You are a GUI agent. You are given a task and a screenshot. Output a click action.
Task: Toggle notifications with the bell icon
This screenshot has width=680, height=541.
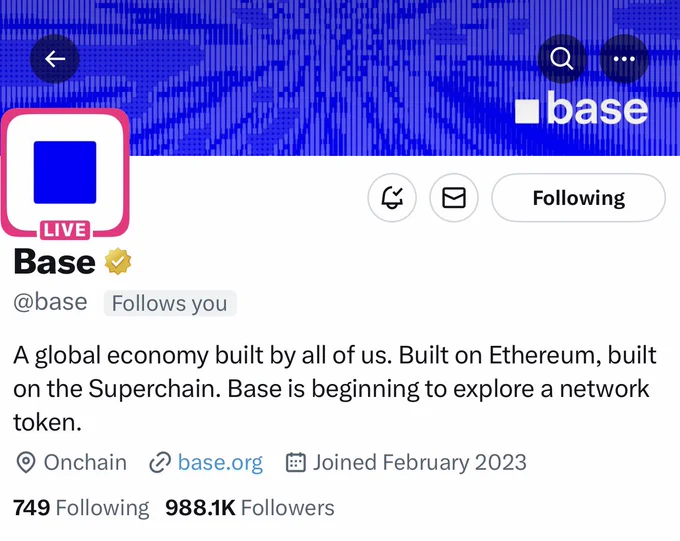pos(392,198)
